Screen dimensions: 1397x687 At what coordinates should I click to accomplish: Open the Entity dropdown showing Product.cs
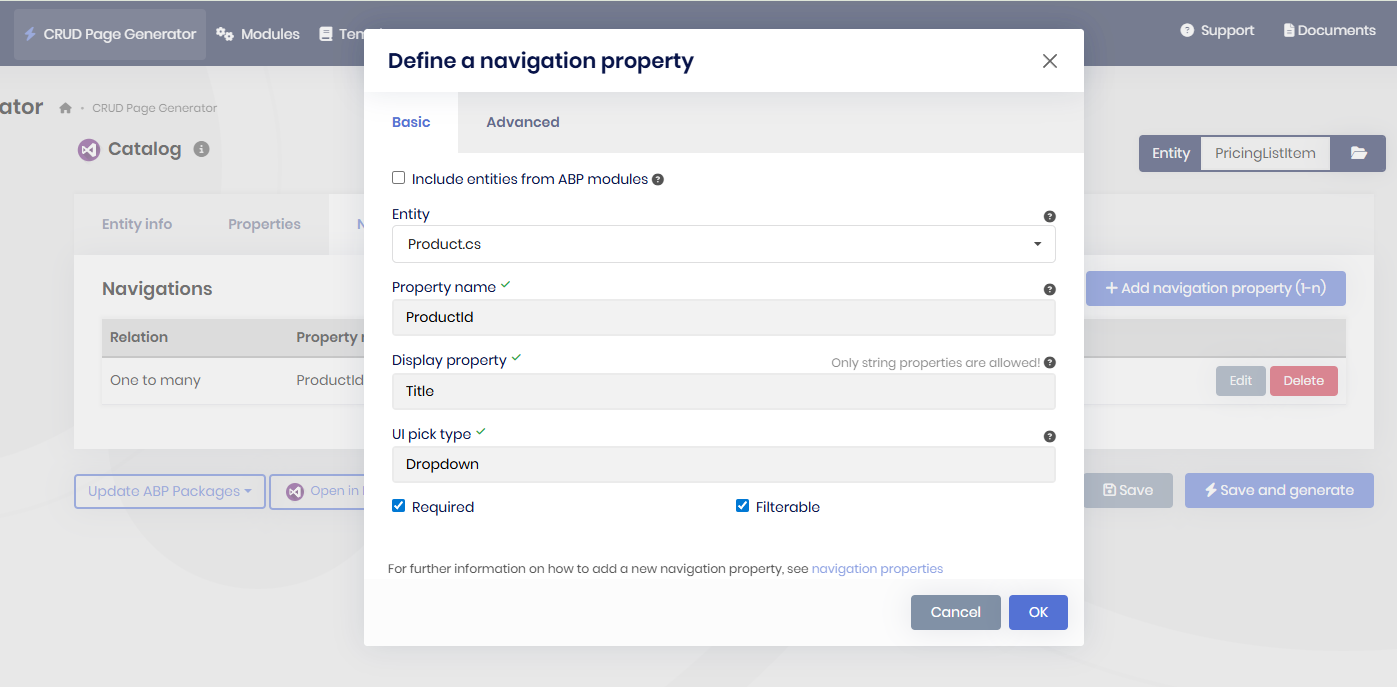click(x=723, y=244)
